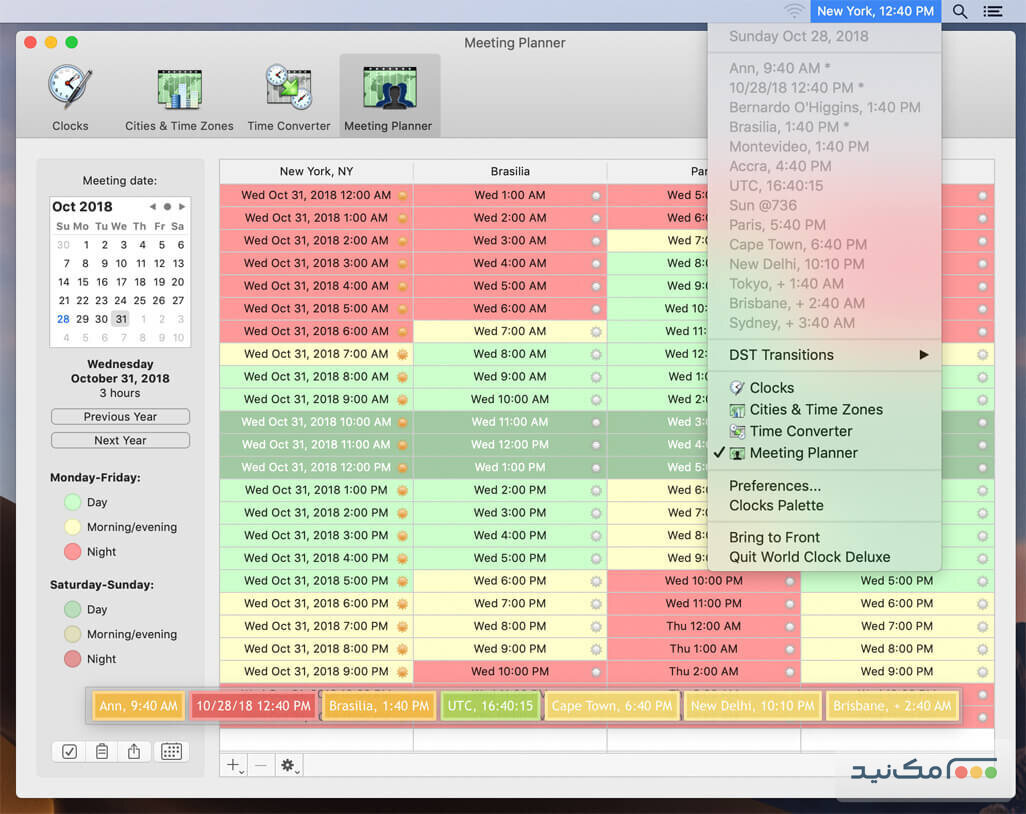Open the gear action menu at the bottom
The image size is (1026, 814).
(x=289, y=764)
